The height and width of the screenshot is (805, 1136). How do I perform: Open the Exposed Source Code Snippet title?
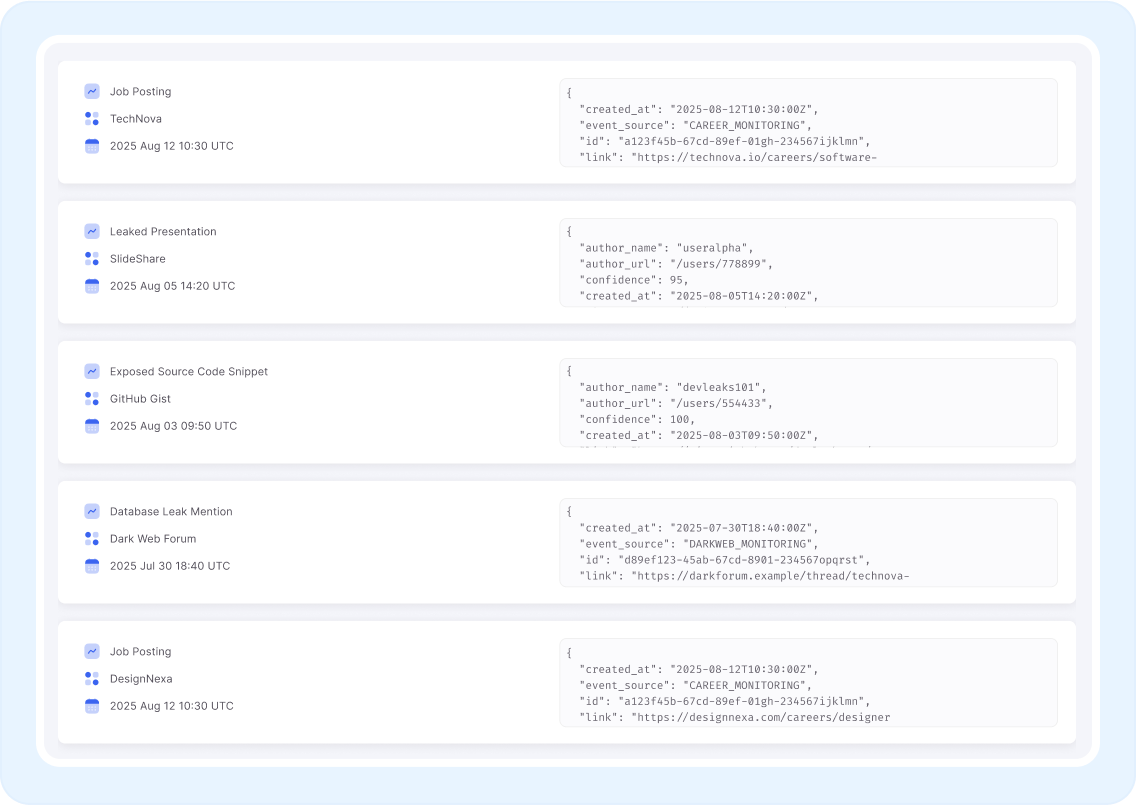pos(189,372)
